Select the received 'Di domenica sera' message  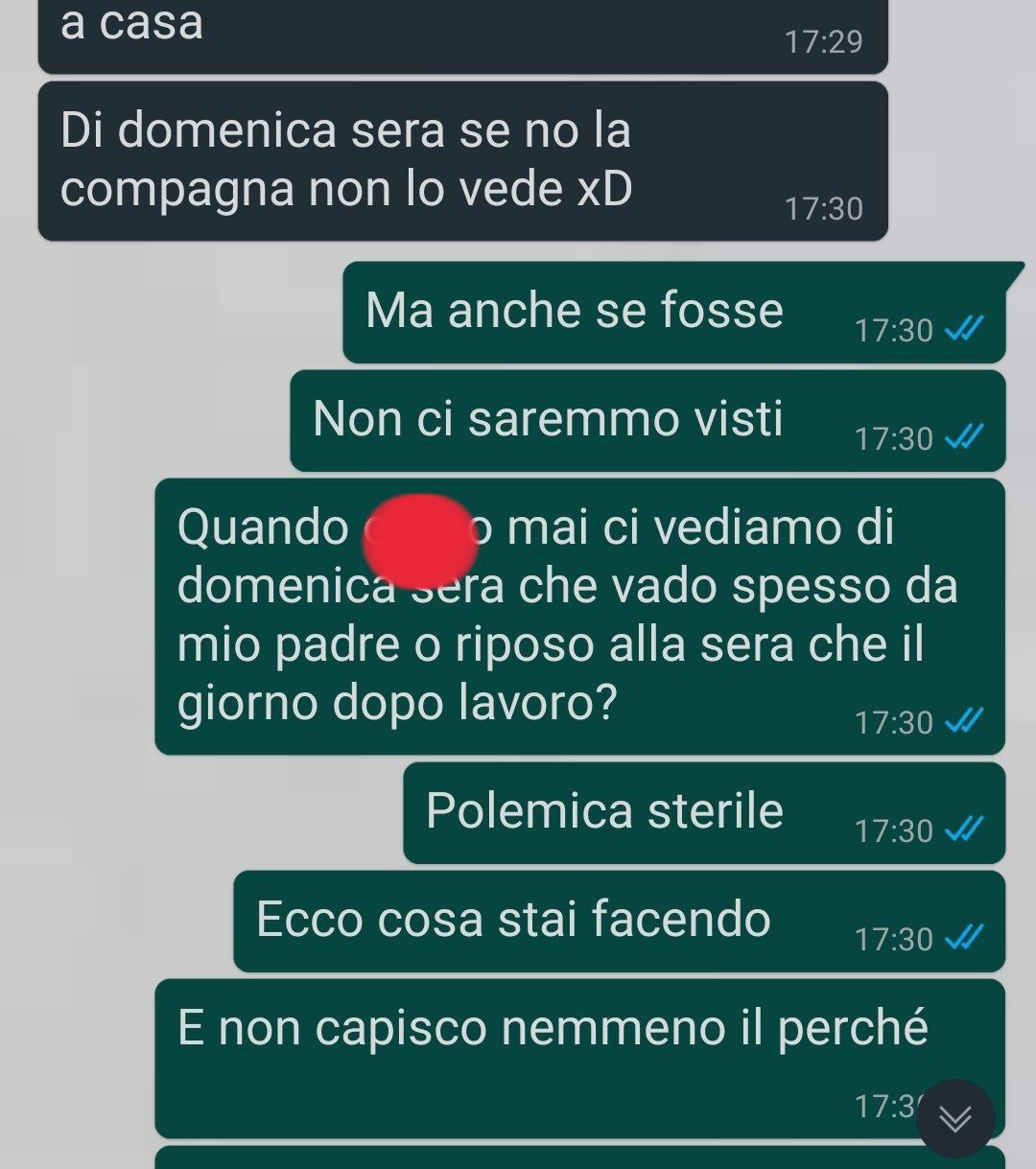pos(463,161)
